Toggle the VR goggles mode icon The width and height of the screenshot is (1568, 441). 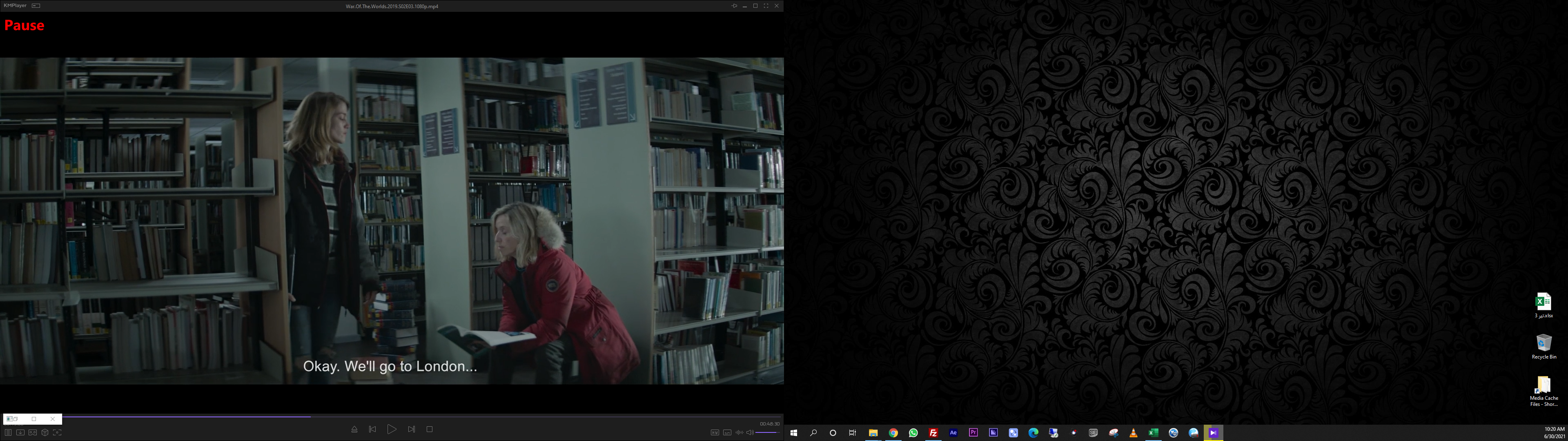coord(33,432)
